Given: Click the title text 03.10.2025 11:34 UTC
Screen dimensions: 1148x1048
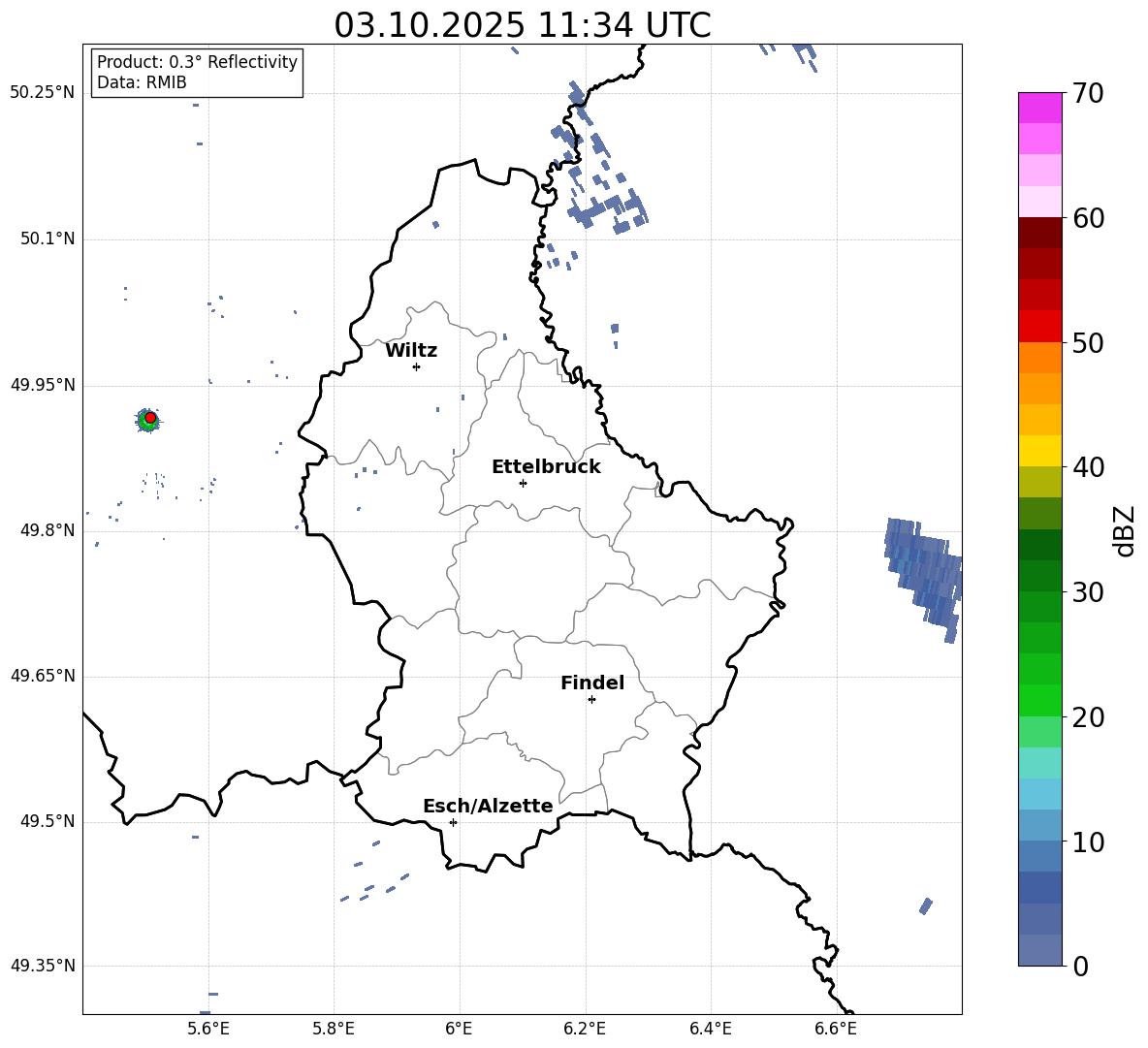Looking at the screenshot, I should point(522,25).
